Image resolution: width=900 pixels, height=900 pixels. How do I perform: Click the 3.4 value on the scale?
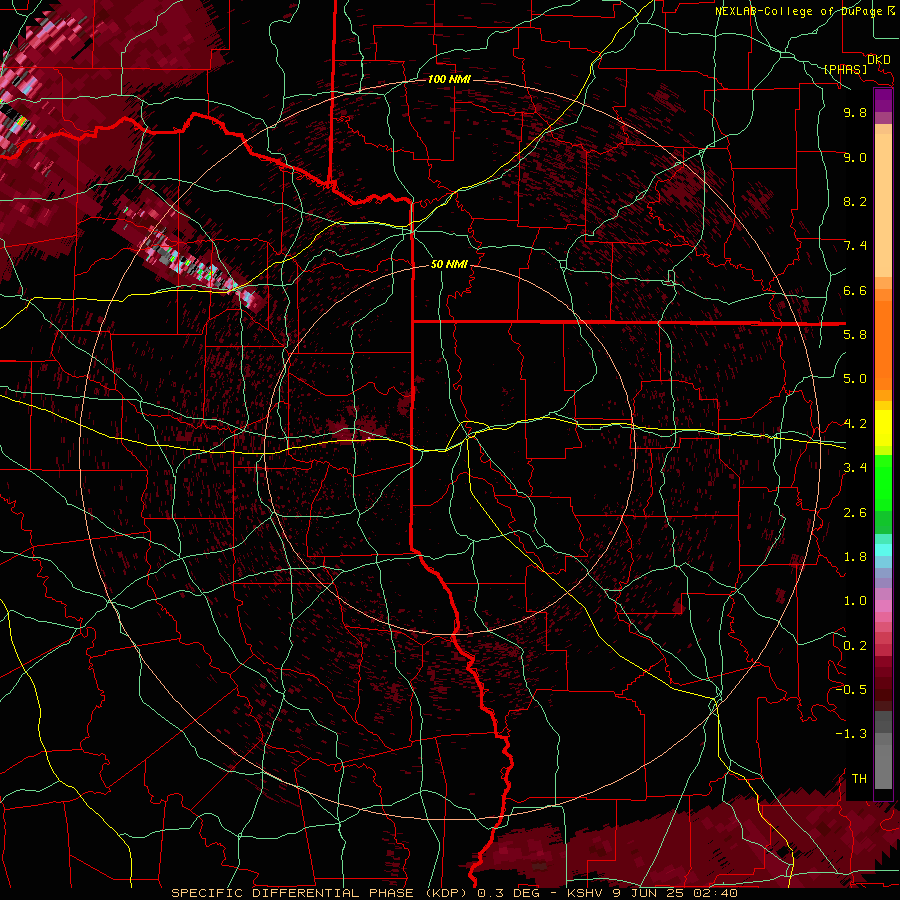(x=855, y=468)
